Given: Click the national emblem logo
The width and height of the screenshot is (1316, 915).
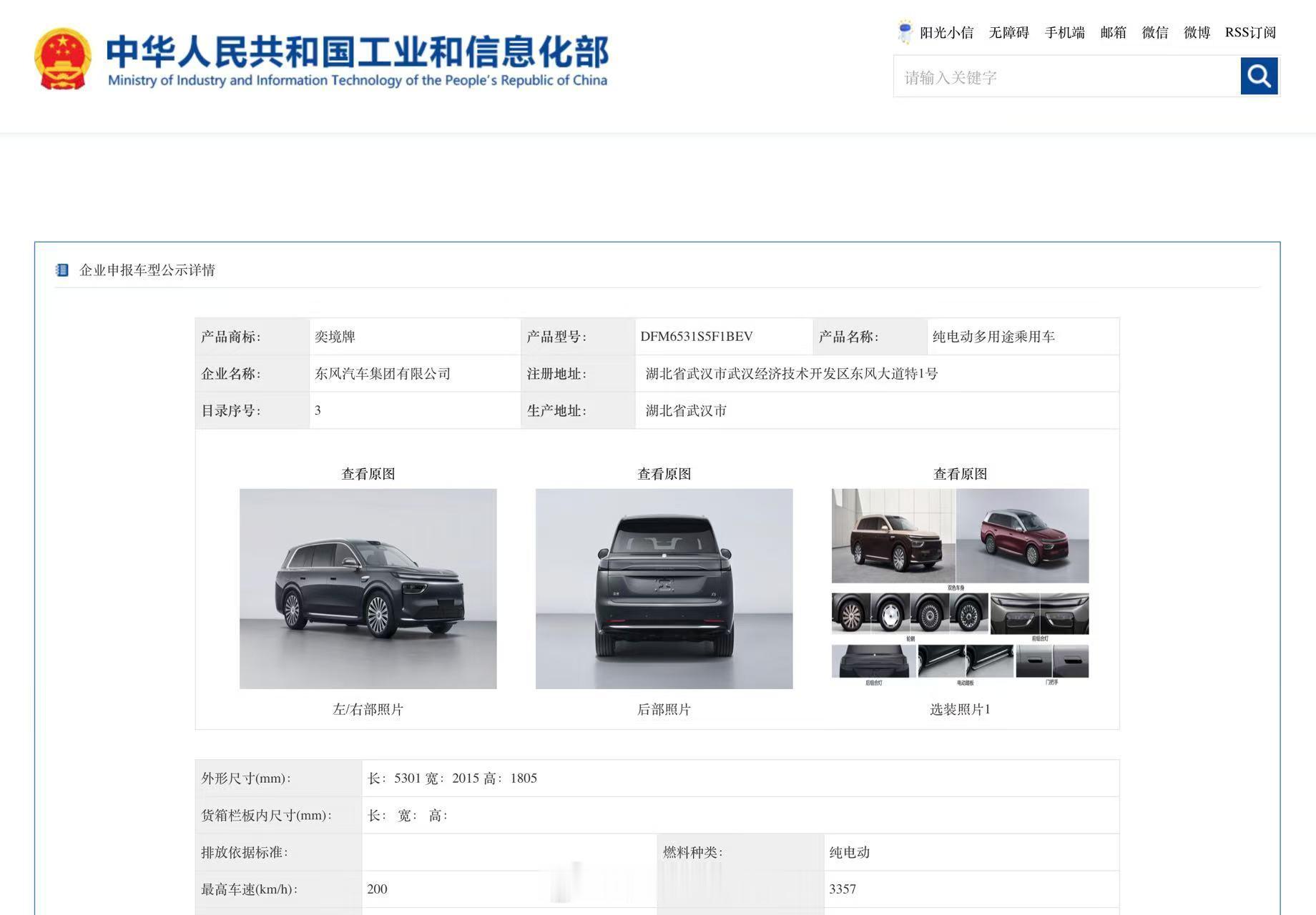Looking at the screenshot, I should [x=63, y=59].
